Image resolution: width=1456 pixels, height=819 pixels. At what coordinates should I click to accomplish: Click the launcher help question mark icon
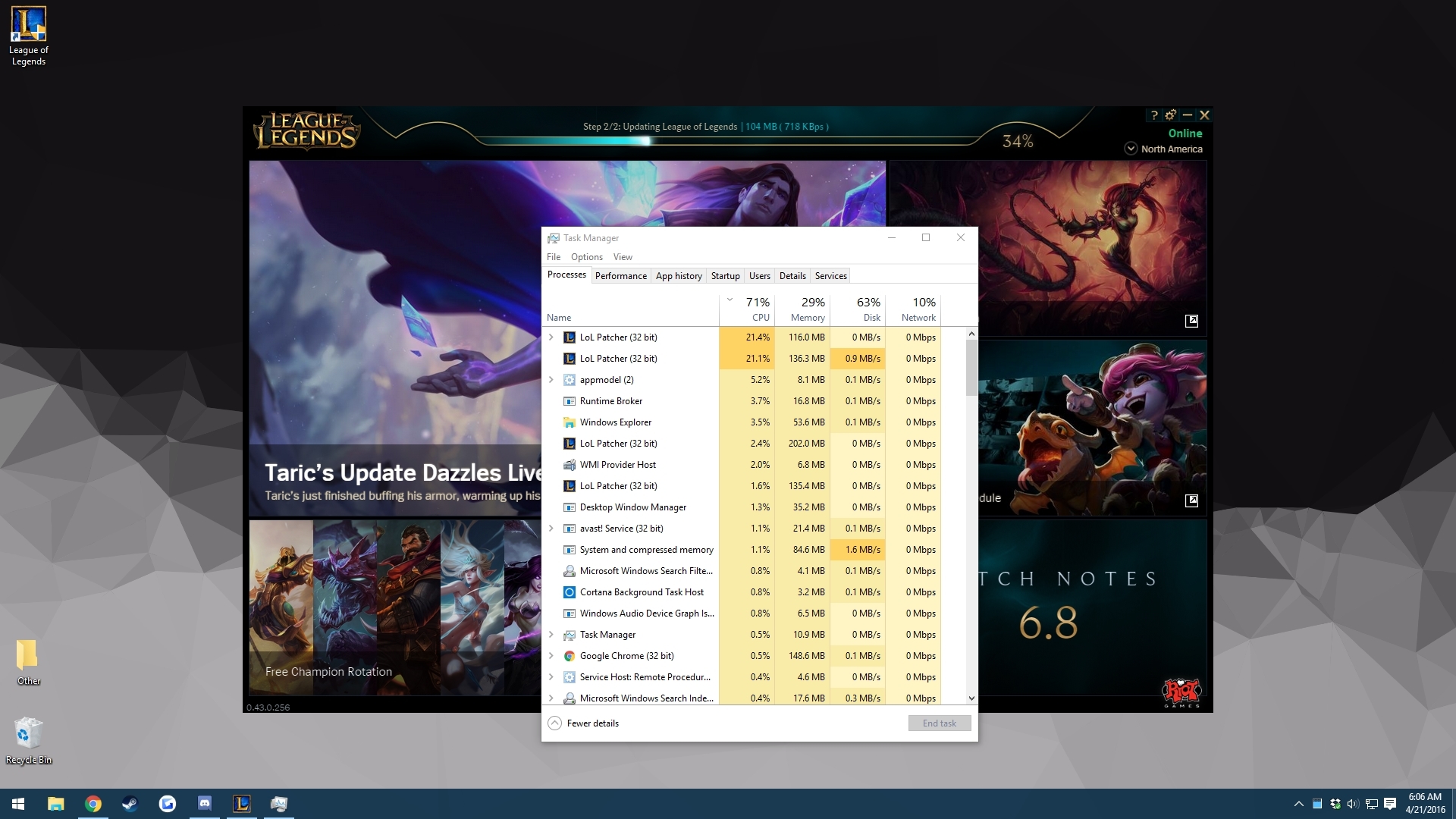pyautogui.click(x=1154, y=115)
